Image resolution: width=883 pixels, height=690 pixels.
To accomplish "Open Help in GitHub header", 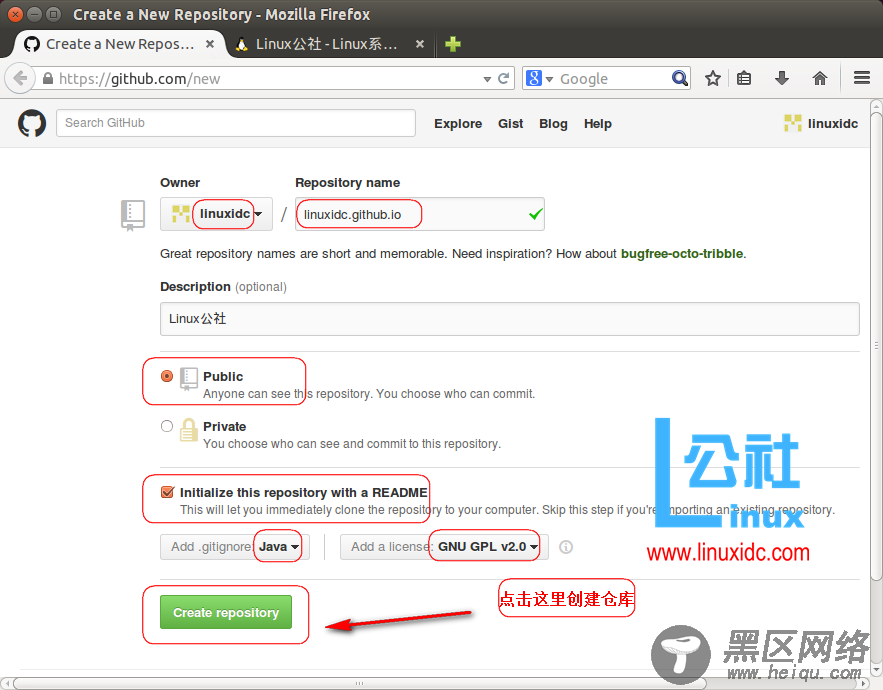I will 597,123.
